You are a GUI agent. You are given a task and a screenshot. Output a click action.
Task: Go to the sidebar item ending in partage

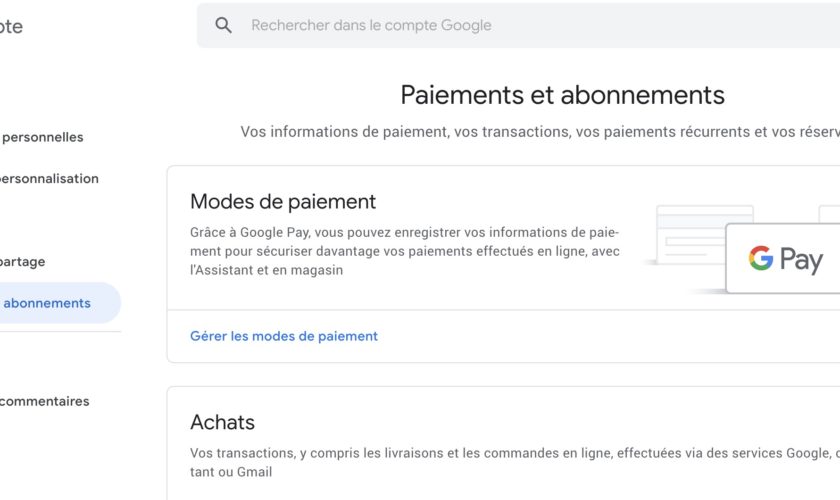pyautogui.click(x=22, y=262)
